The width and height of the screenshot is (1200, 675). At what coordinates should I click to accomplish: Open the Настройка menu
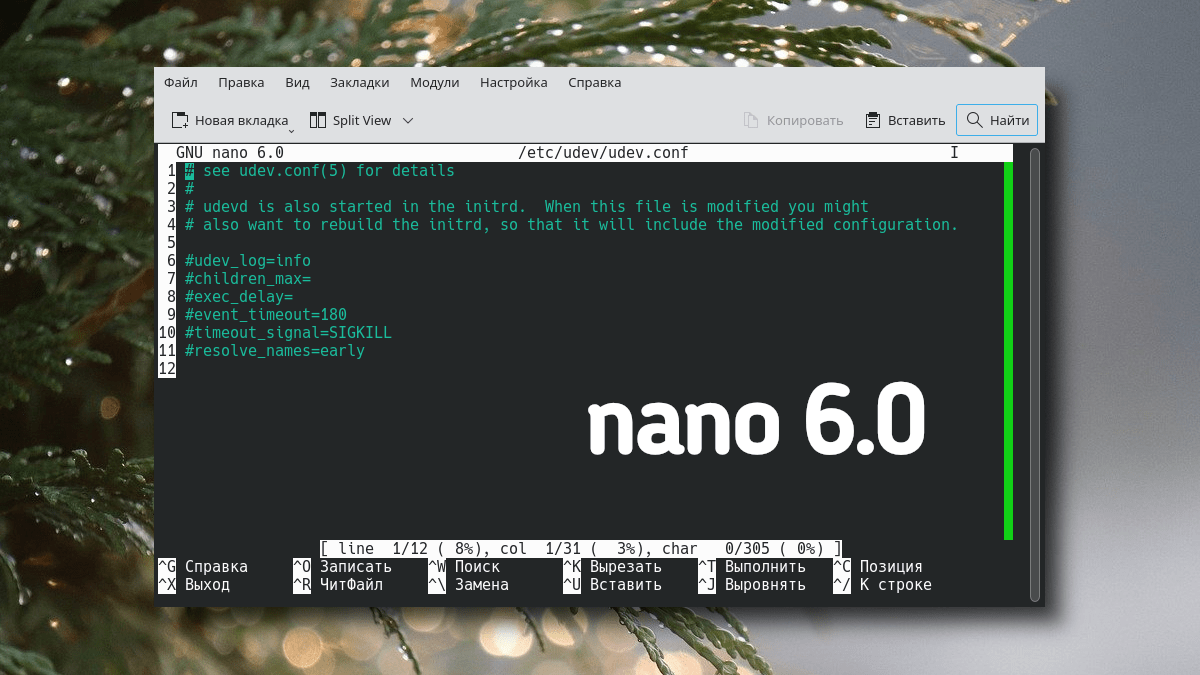(513, 83)
